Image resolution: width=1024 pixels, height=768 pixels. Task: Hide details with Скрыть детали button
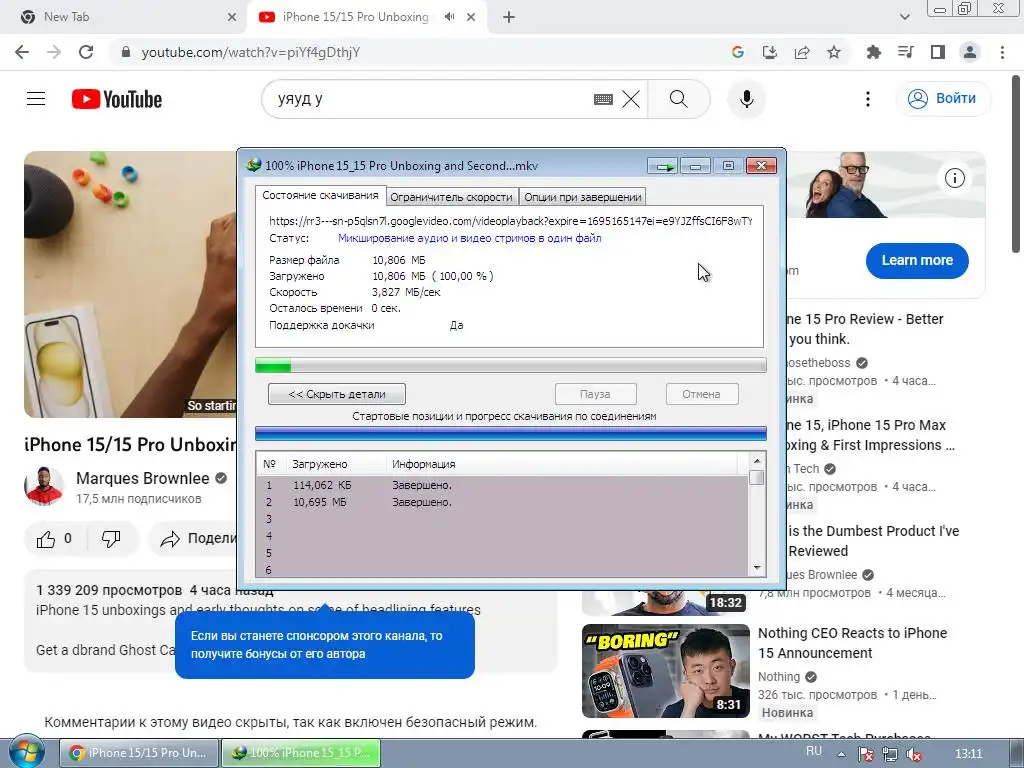pos(337,394)
